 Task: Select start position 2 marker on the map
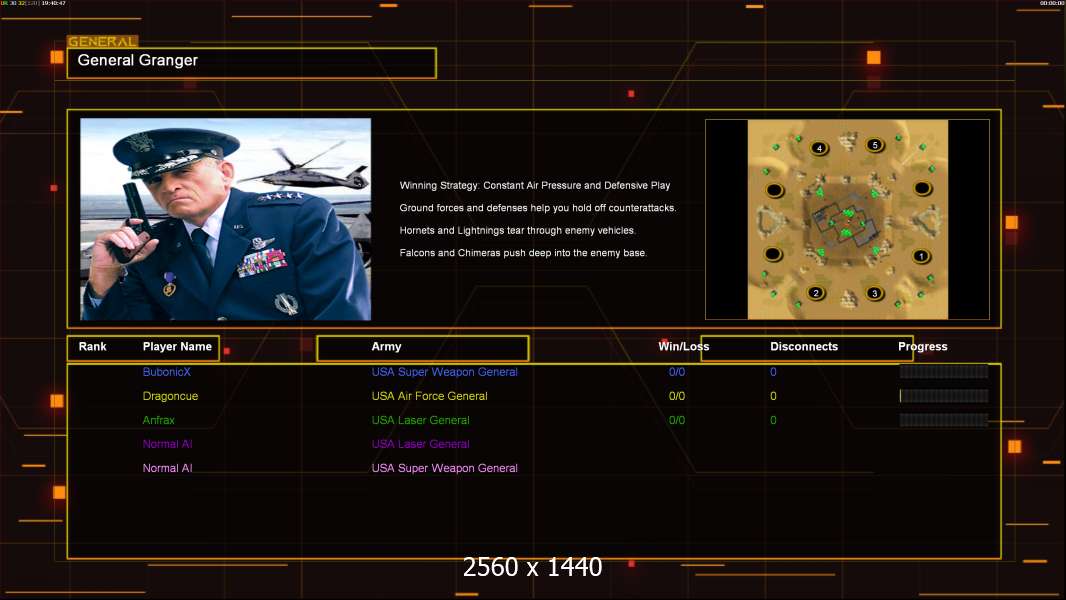(815, 293)
